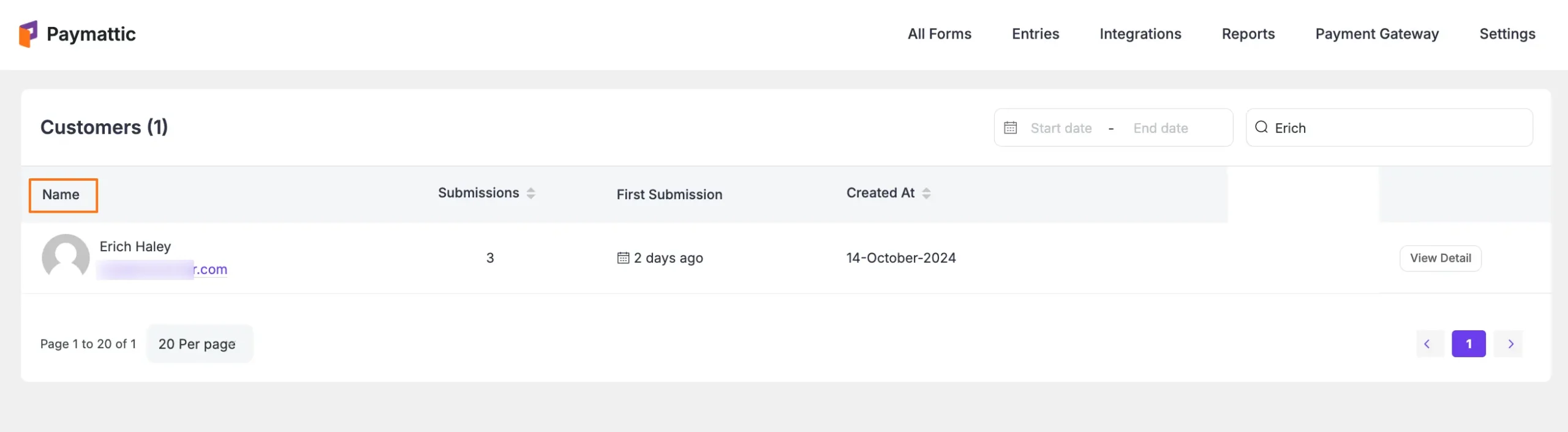Open the Entries menu item
Screen dimensions: 1568x432
pyautogui.click(x=1035, y=34)
